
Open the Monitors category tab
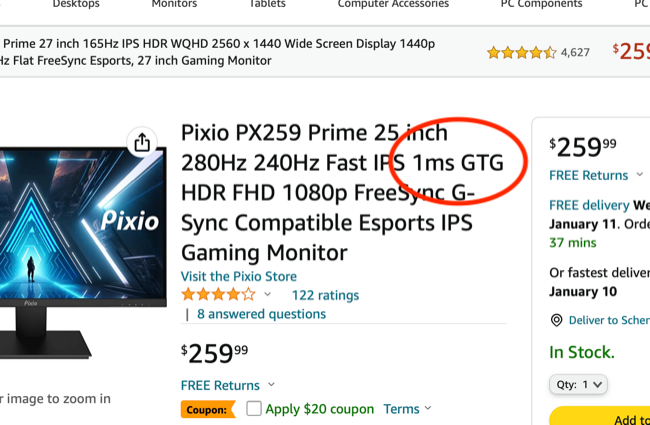(174, 5)
